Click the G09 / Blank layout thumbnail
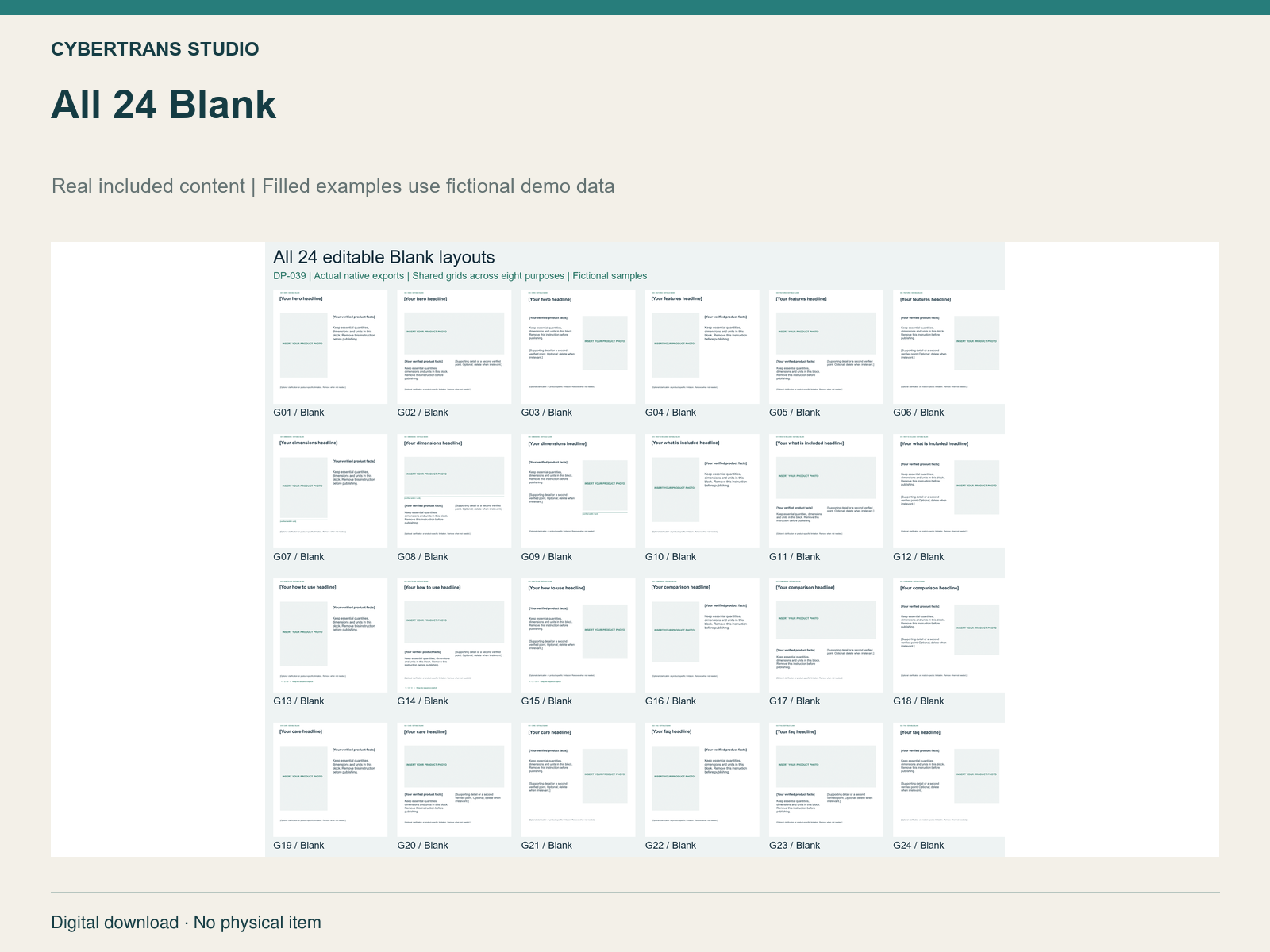Image resolution: width=1270 pixels, height=952 pixels. (x=578, y=491)
